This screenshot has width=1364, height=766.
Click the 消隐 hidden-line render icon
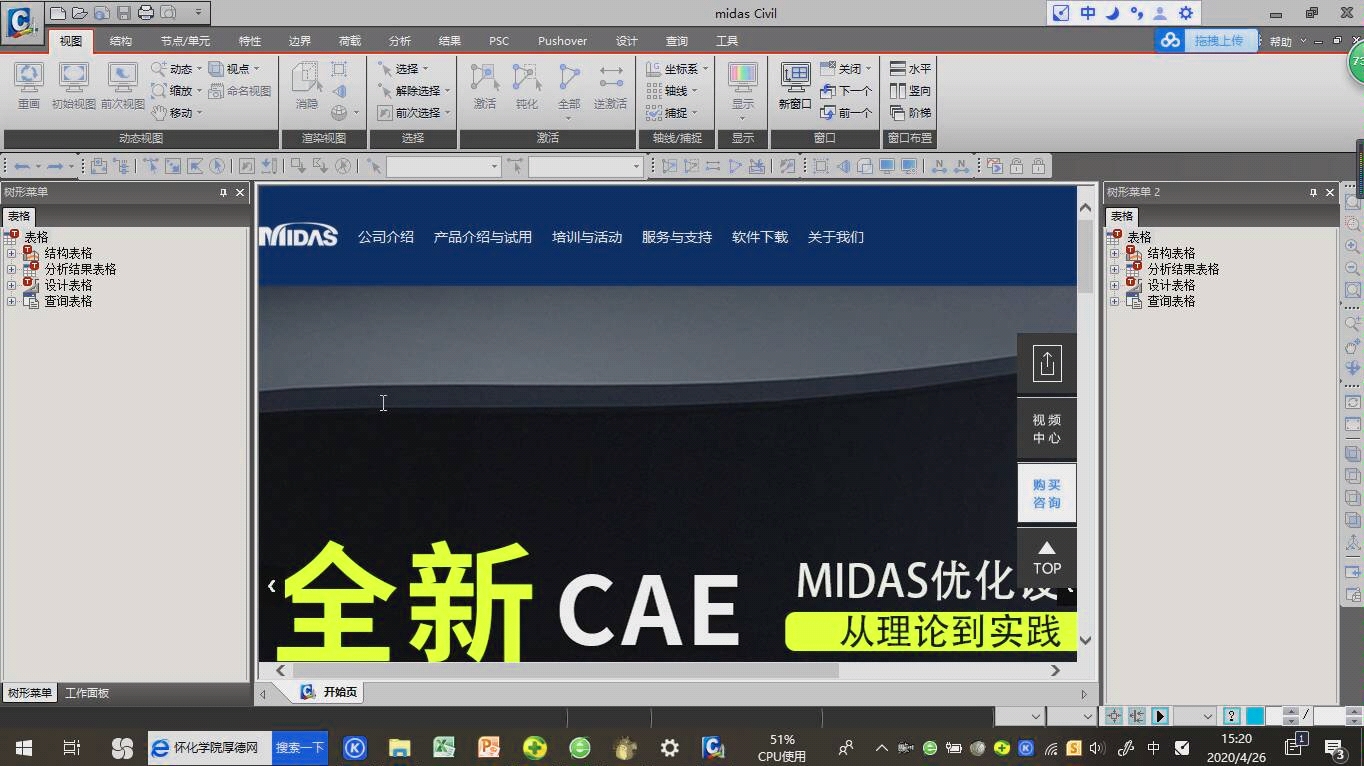306,86
